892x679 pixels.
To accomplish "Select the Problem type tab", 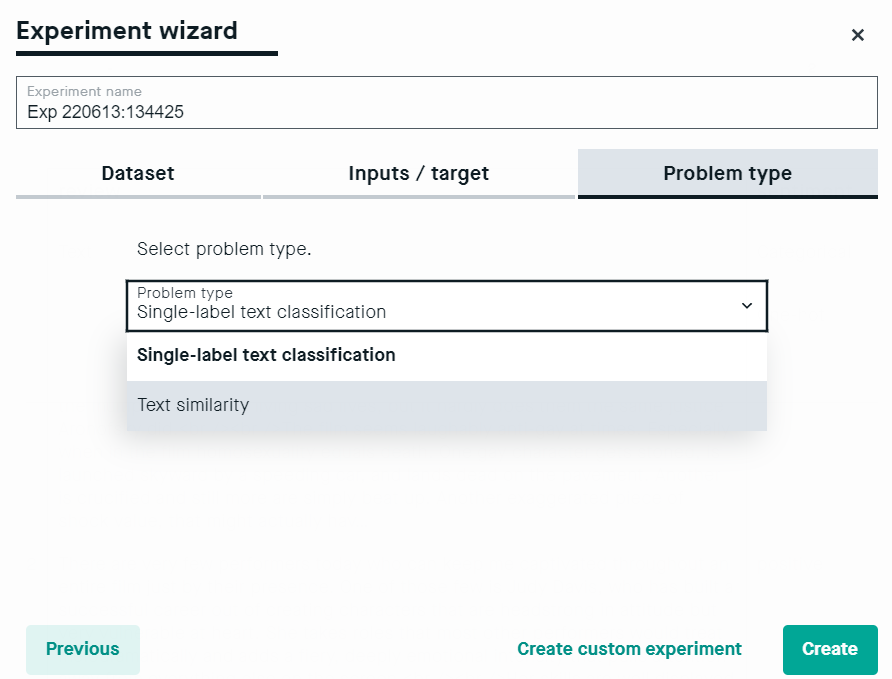I will click(x=728, y=173).
